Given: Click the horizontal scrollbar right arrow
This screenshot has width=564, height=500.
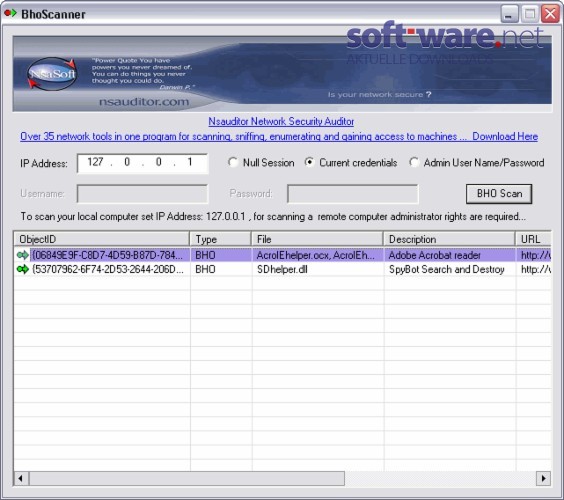Looking at the screenshot, I should [543, 478].
